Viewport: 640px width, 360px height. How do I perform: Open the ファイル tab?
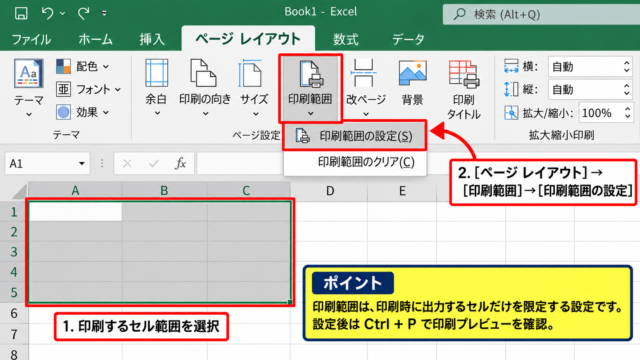pos(31,40)
